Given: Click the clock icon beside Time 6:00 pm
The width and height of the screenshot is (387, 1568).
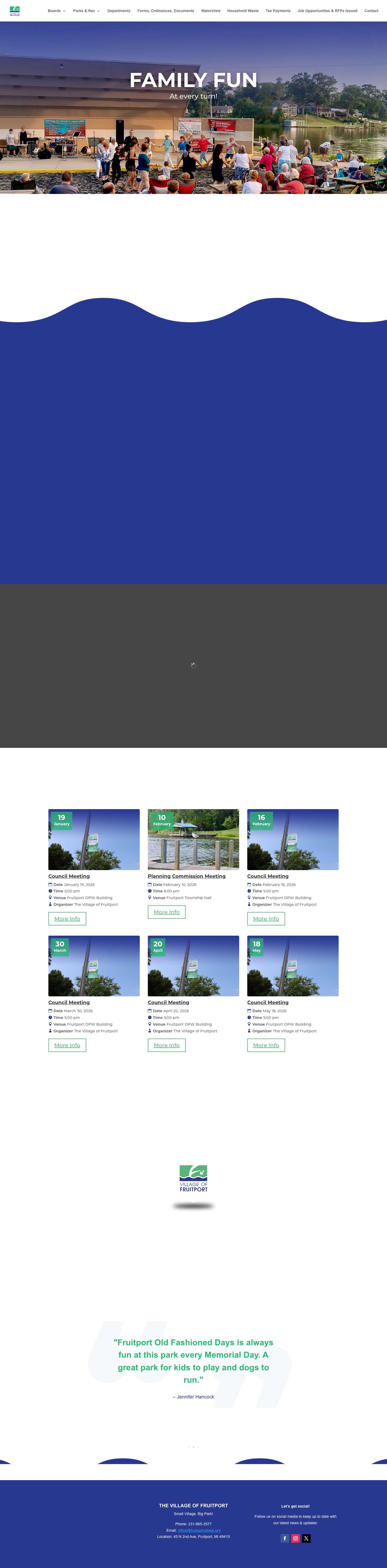Looking at the screenshot, I should click(x=150, y=891).
